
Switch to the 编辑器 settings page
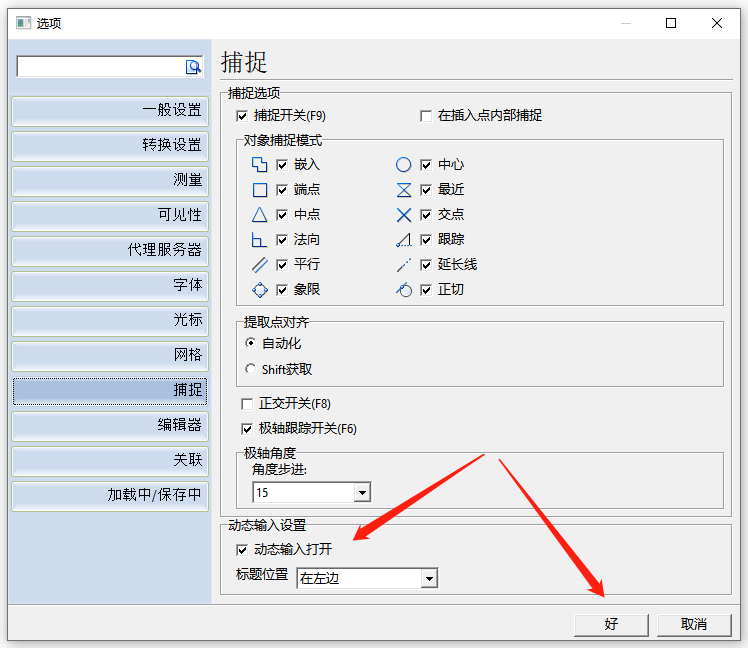pos(110,425)
